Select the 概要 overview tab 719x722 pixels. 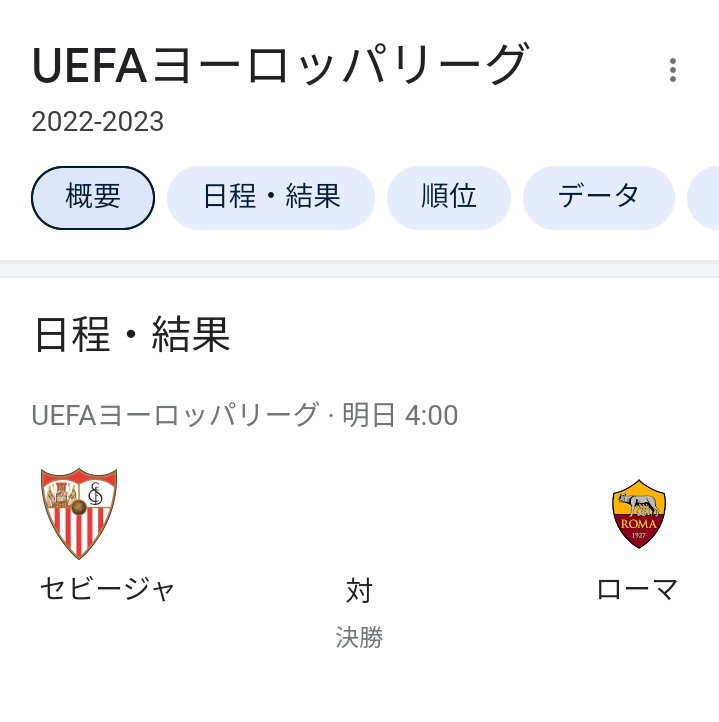[x=93, y=198]
